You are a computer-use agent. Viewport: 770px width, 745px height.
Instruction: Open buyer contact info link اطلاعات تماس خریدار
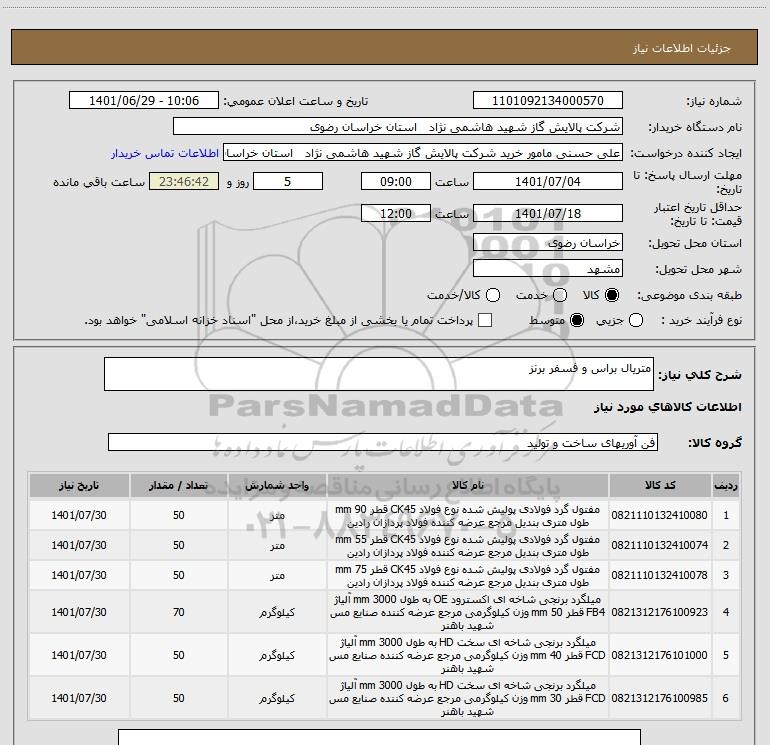165,153
